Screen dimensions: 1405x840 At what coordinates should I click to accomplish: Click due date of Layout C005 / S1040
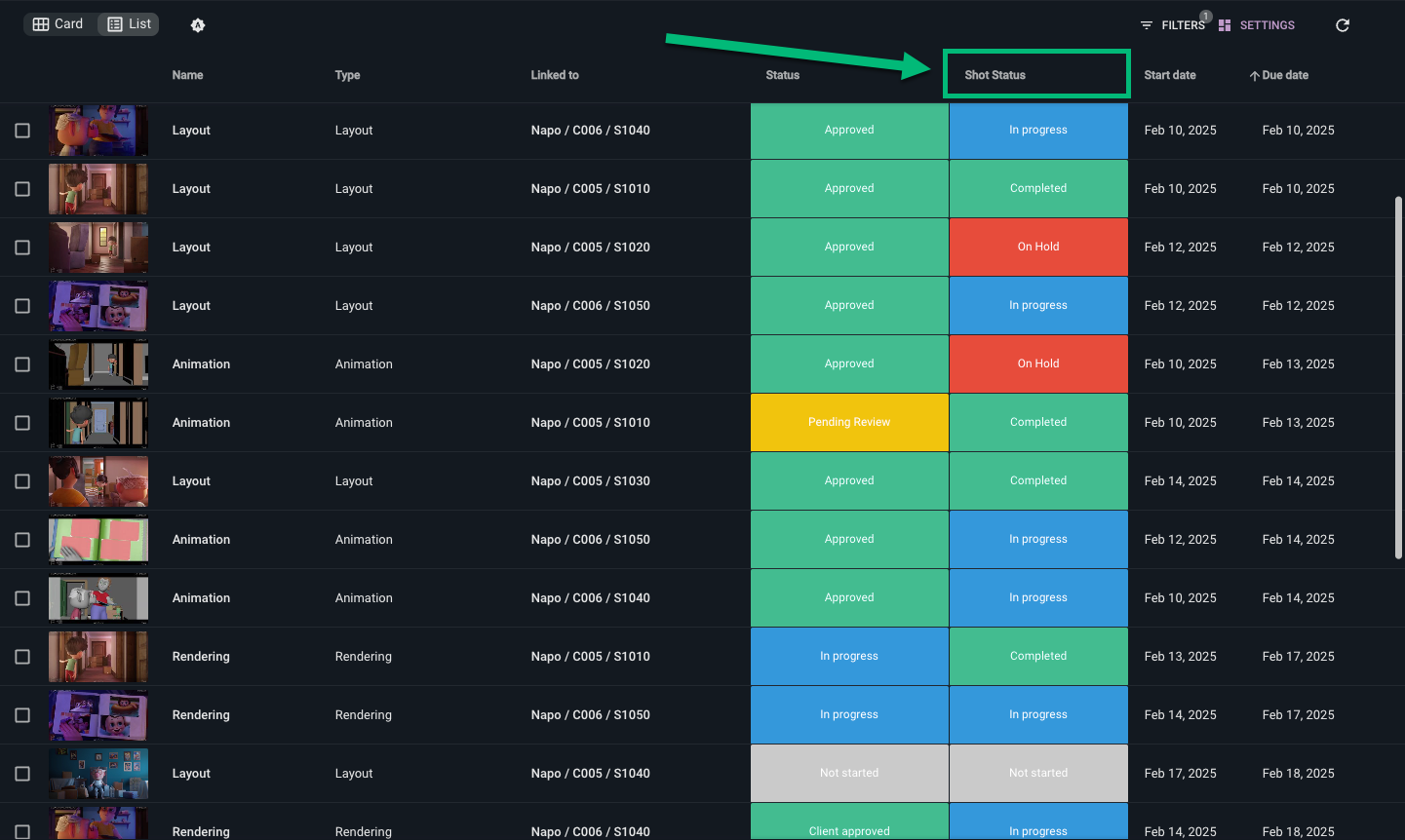pyautogui.click(x=1299, y=774)
